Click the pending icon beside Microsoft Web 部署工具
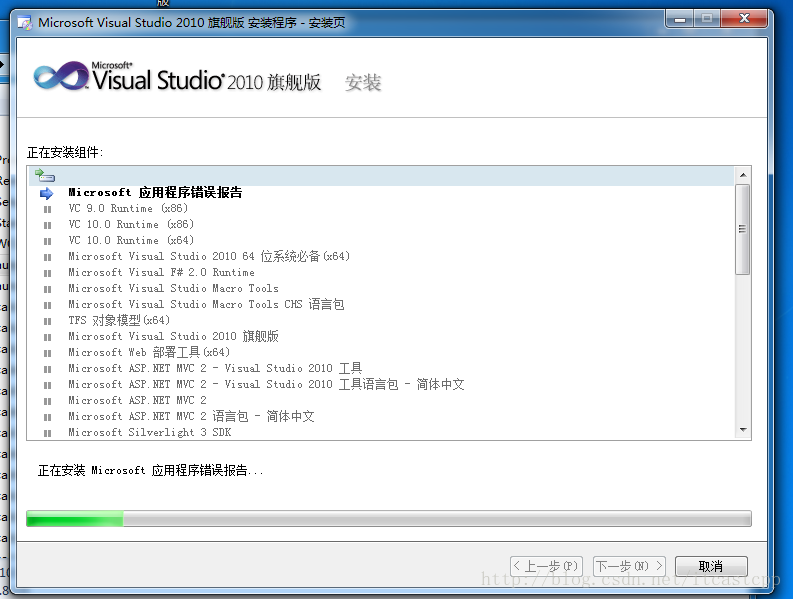The height and width of the screenshot is (599, 793). pos(48,353)
